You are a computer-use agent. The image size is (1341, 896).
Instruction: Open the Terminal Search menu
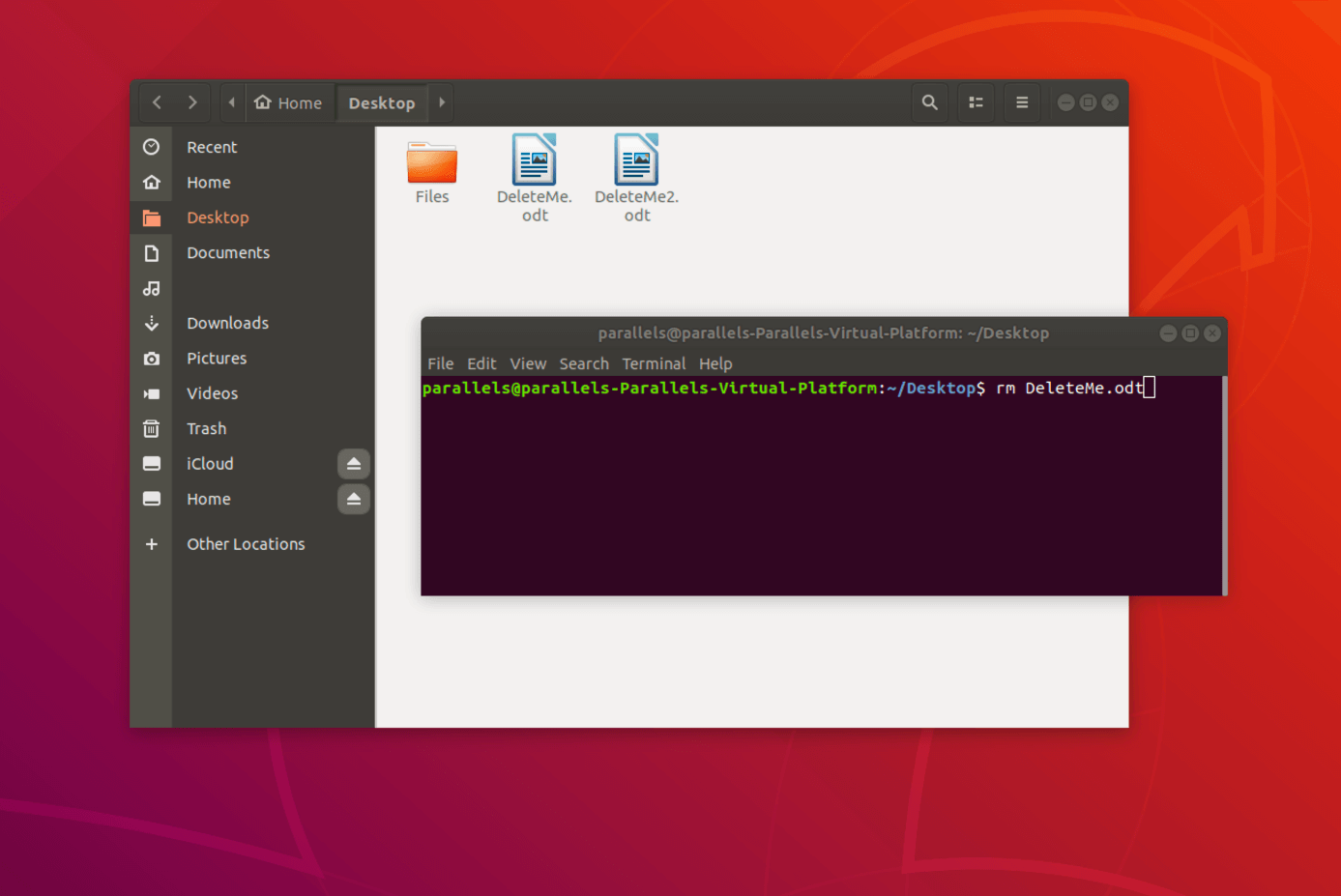pyautogui.click(x=584, y=363)
